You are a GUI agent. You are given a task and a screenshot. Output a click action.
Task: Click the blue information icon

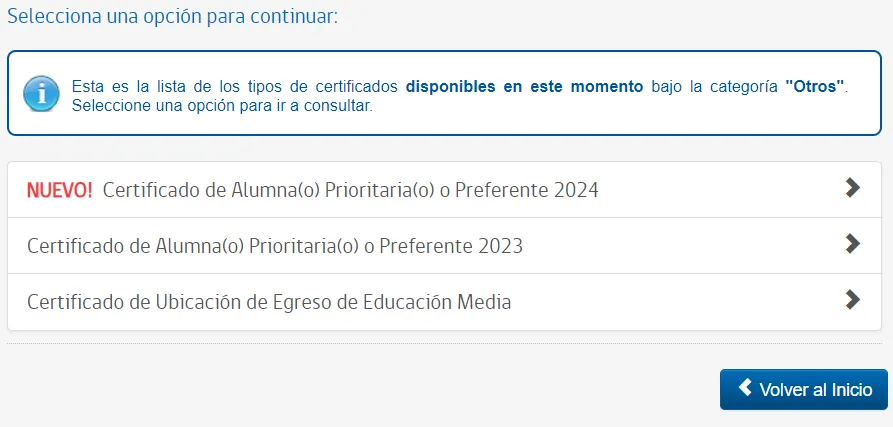[x=40, y=94]
